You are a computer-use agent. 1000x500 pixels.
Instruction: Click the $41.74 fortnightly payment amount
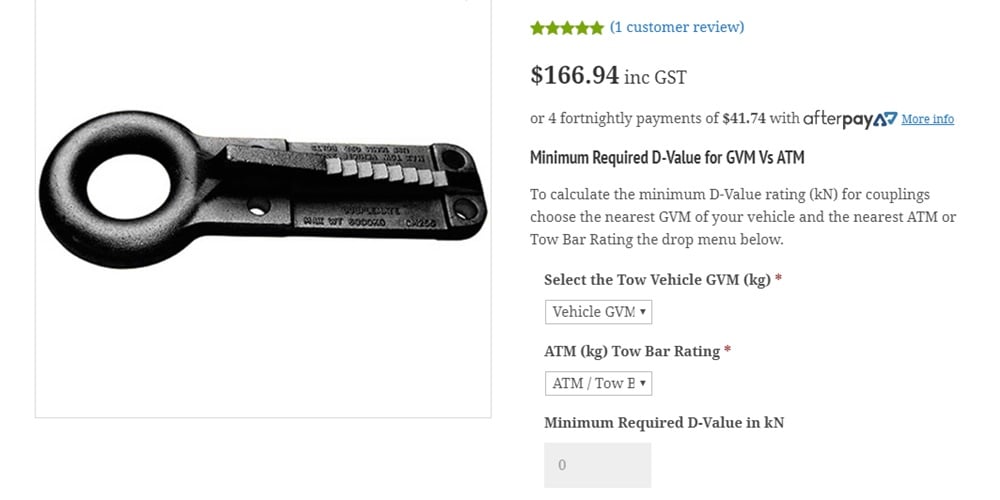[744, 119]
